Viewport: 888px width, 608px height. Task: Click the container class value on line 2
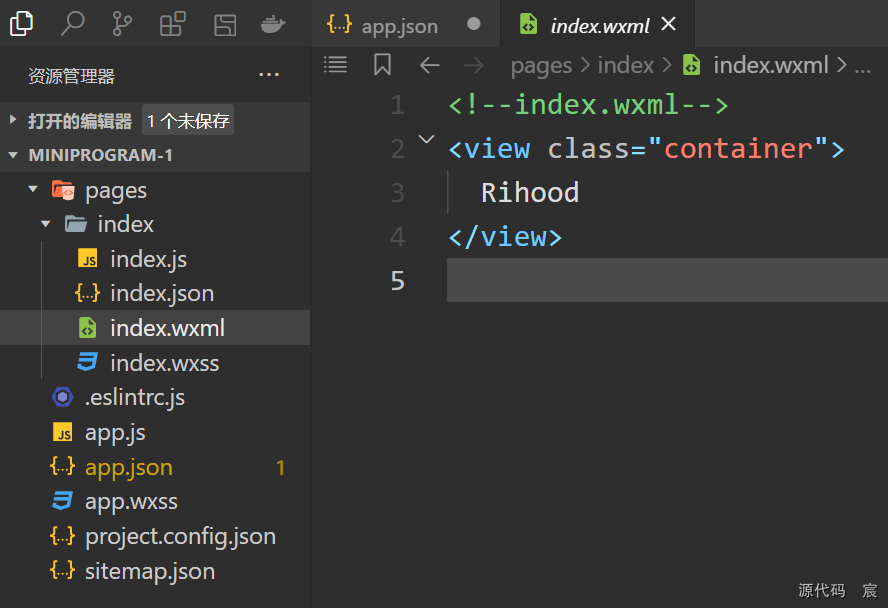point(738,149)
